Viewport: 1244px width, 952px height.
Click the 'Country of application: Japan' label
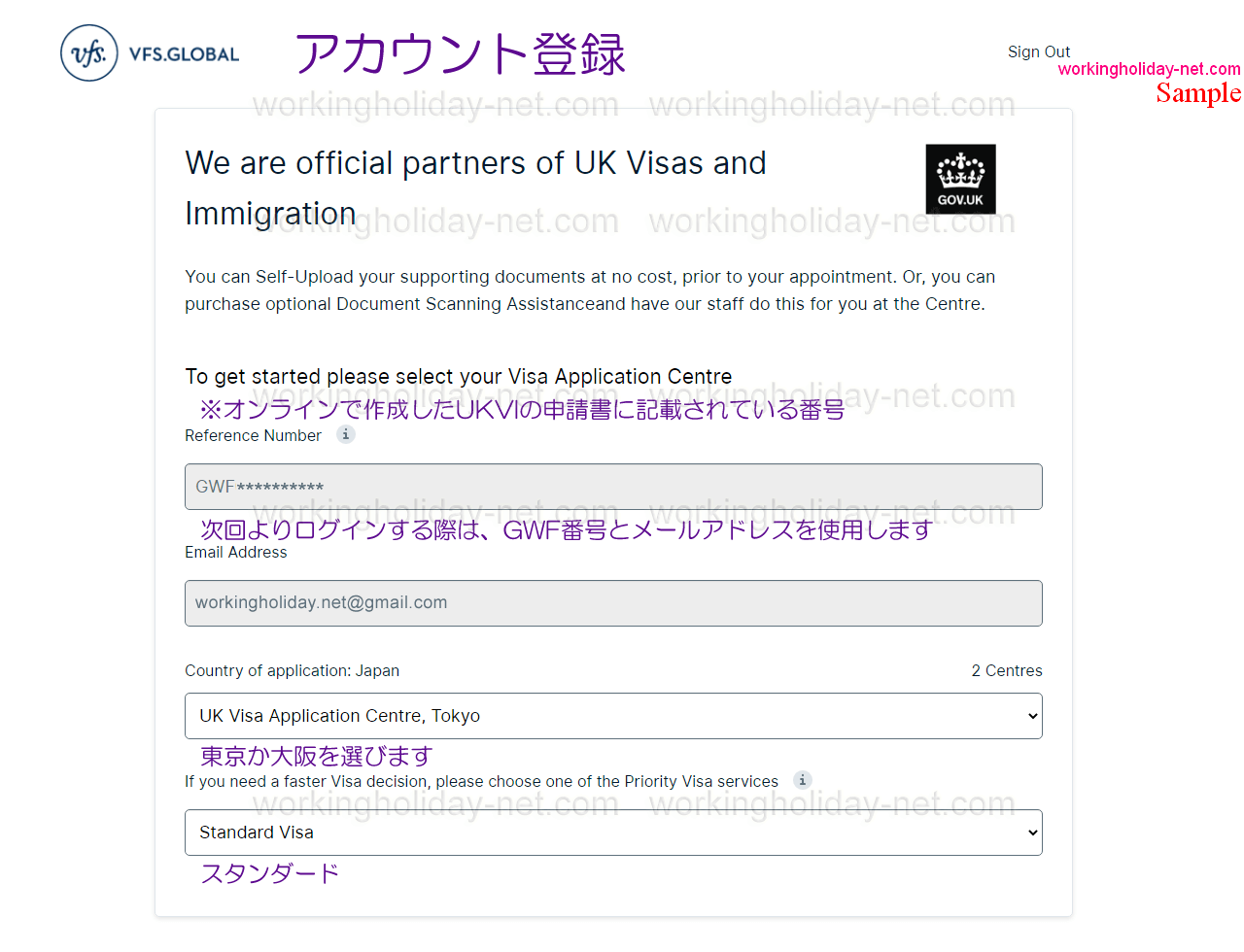[292, 670]
